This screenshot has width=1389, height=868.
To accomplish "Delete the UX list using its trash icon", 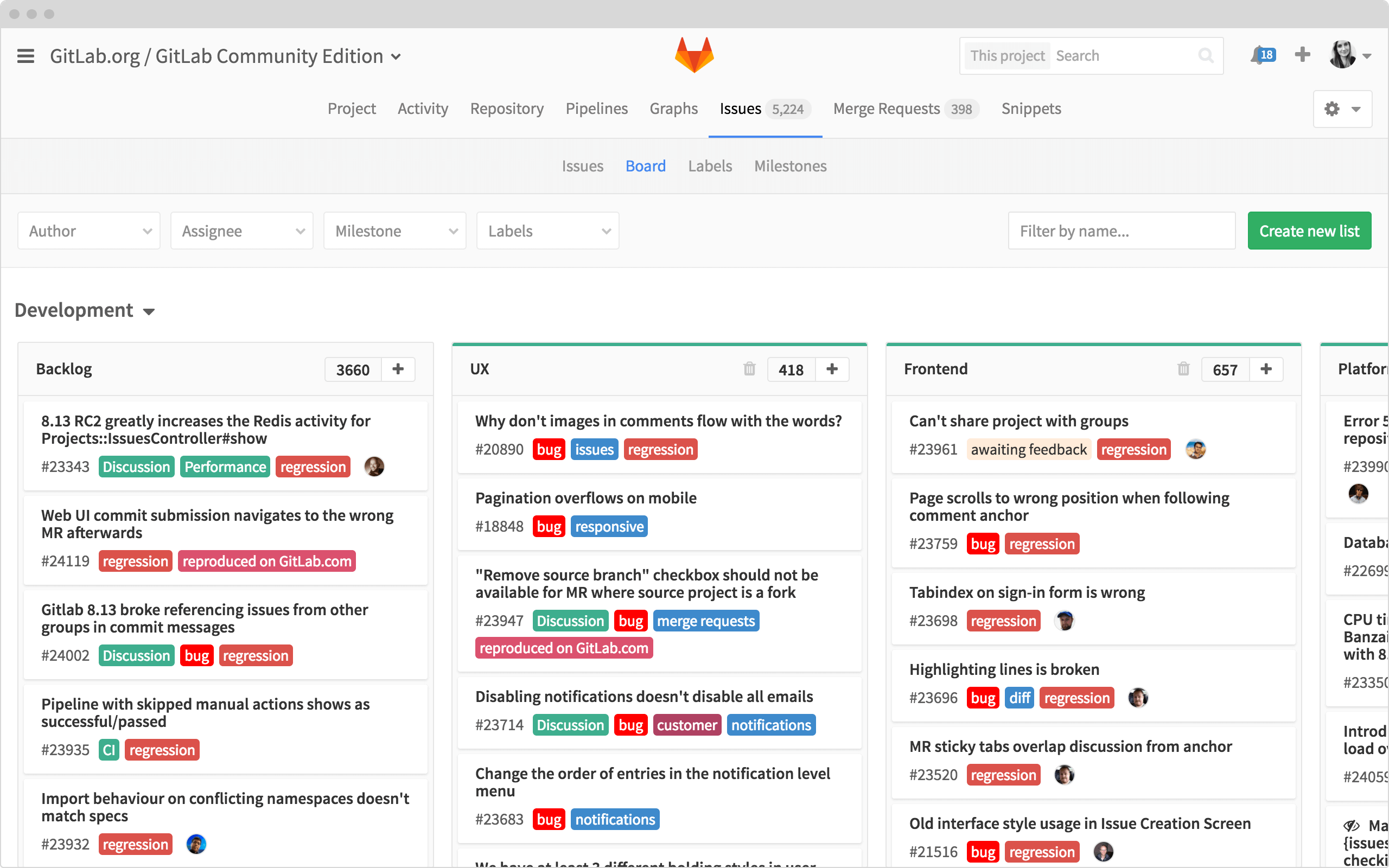I will (x=749, y=369).
